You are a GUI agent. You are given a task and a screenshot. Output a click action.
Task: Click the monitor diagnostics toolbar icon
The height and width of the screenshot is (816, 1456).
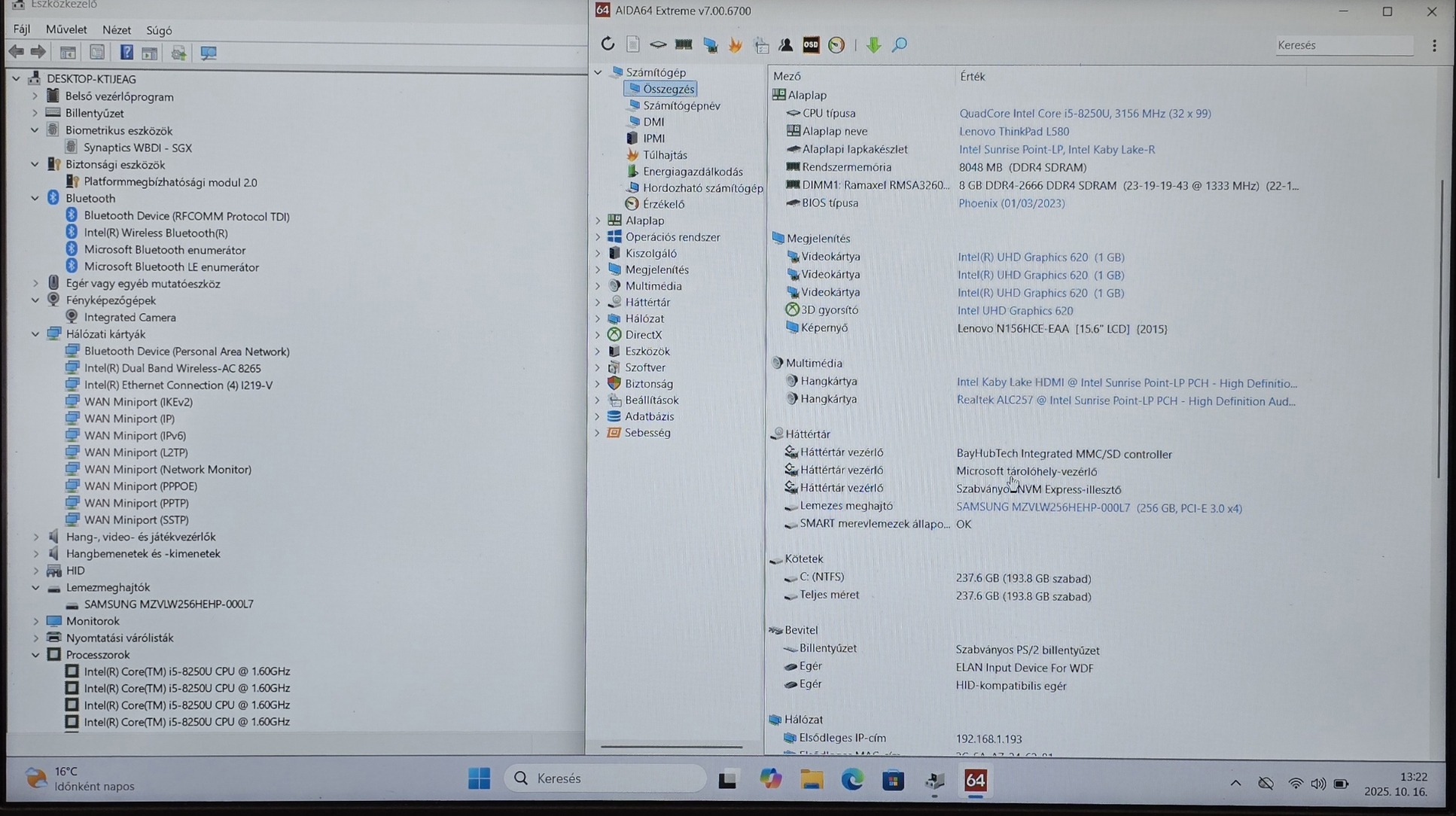[x=710, y=45]
